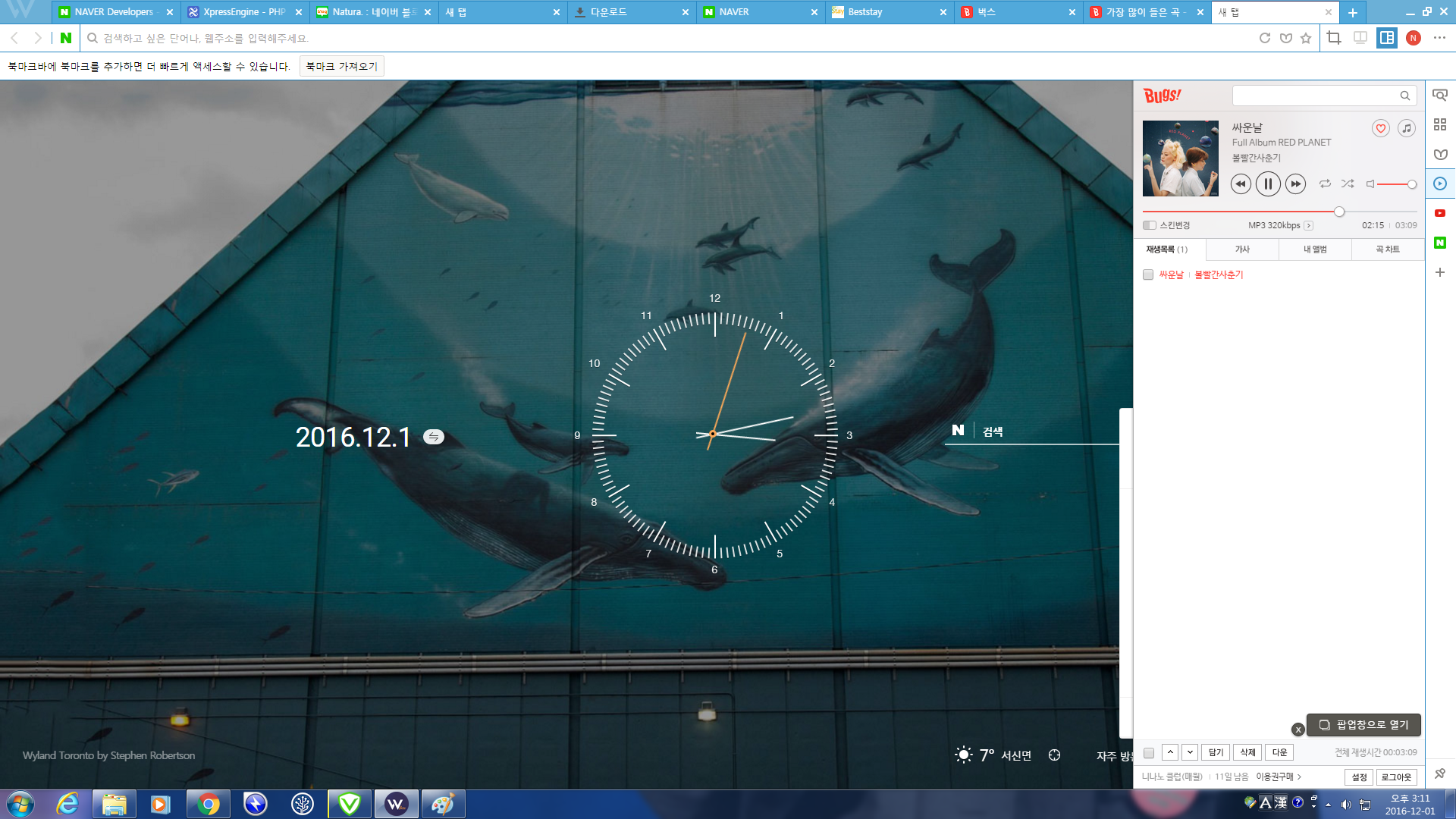This screenshot has height=819, width=1456.
Task: Open the music player sidebar icon
Action: click(x=1440, y=184)
